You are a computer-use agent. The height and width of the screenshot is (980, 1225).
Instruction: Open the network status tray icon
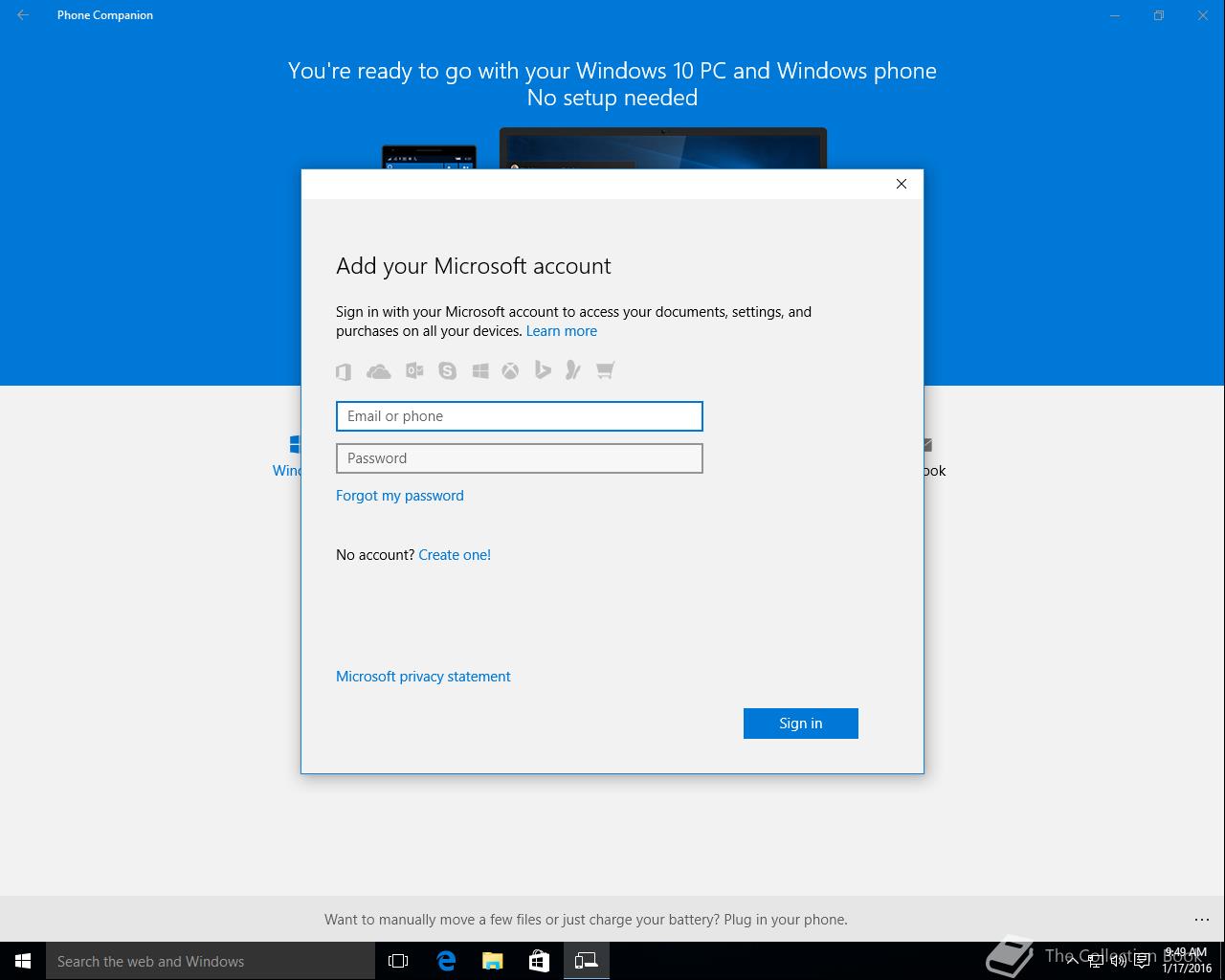click(1096, 961)
